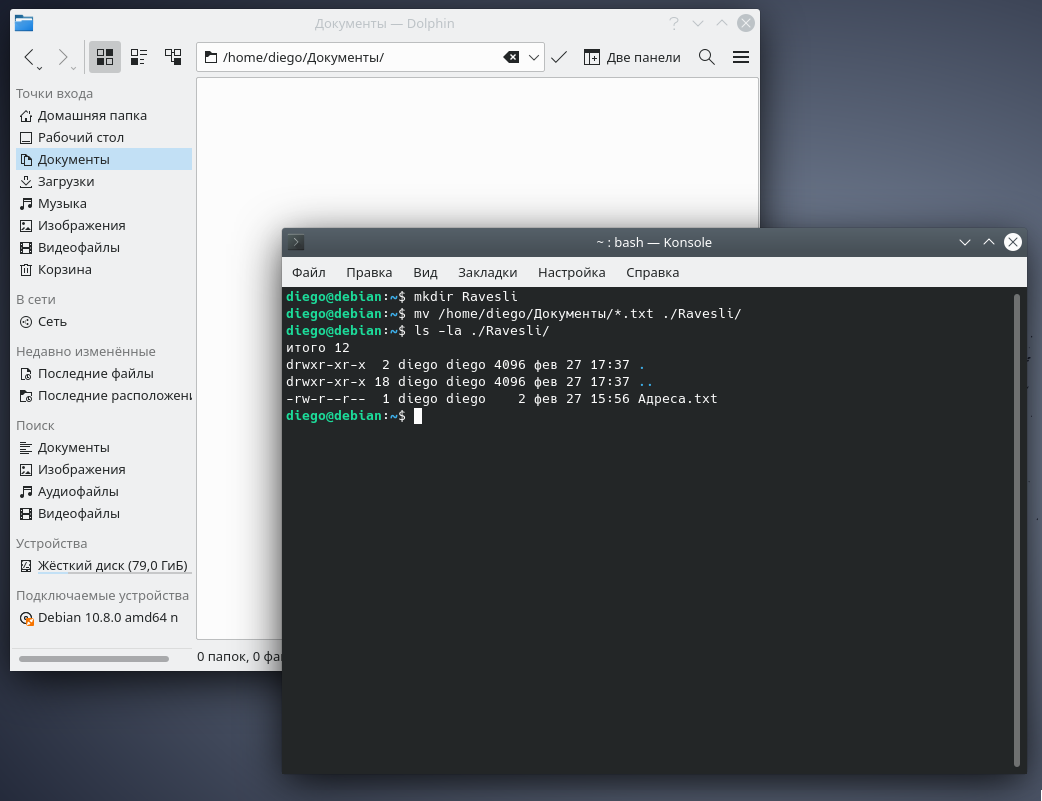
Task: Clear the location bar text
Action: point(511,57)
